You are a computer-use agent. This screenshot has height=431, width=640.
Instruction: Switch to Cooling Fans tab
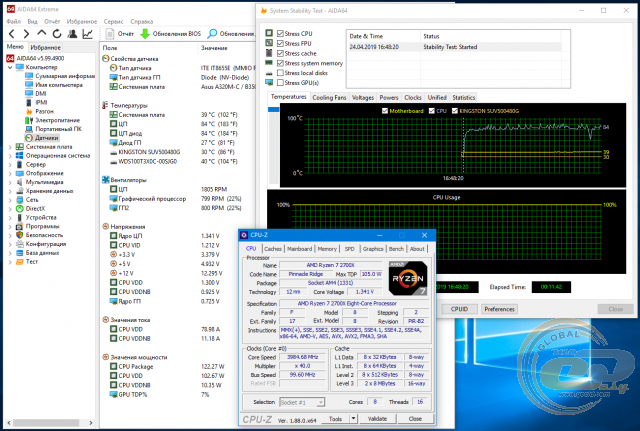coord(329,98)
